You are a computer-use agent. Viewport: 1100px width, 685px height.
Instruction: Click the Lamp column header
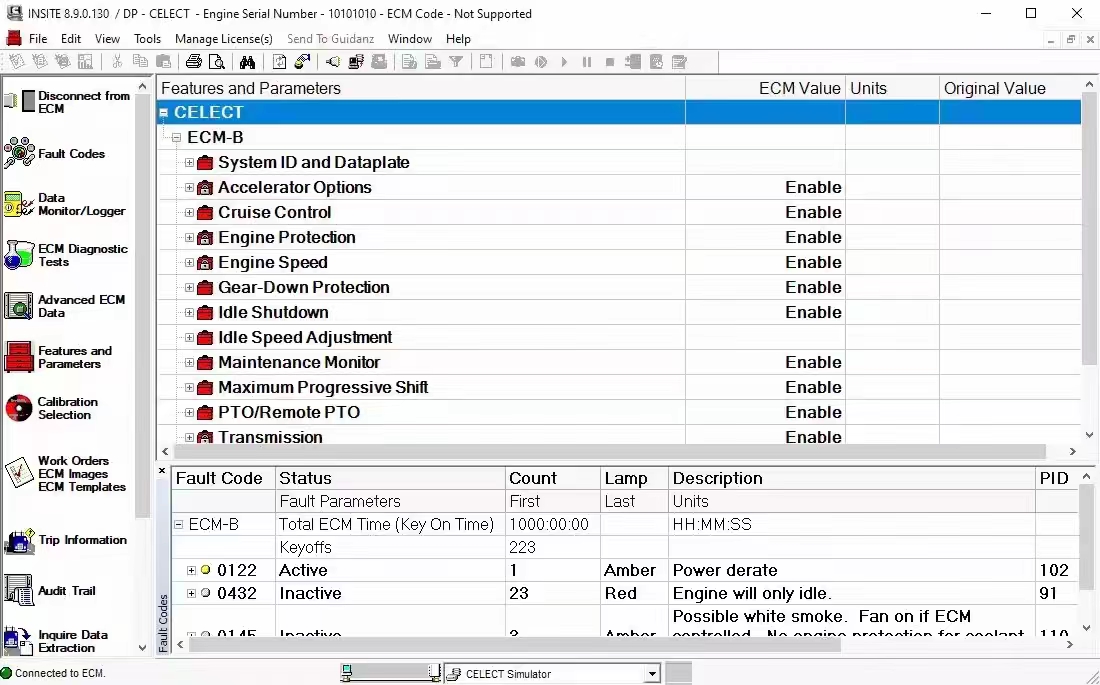634,478
